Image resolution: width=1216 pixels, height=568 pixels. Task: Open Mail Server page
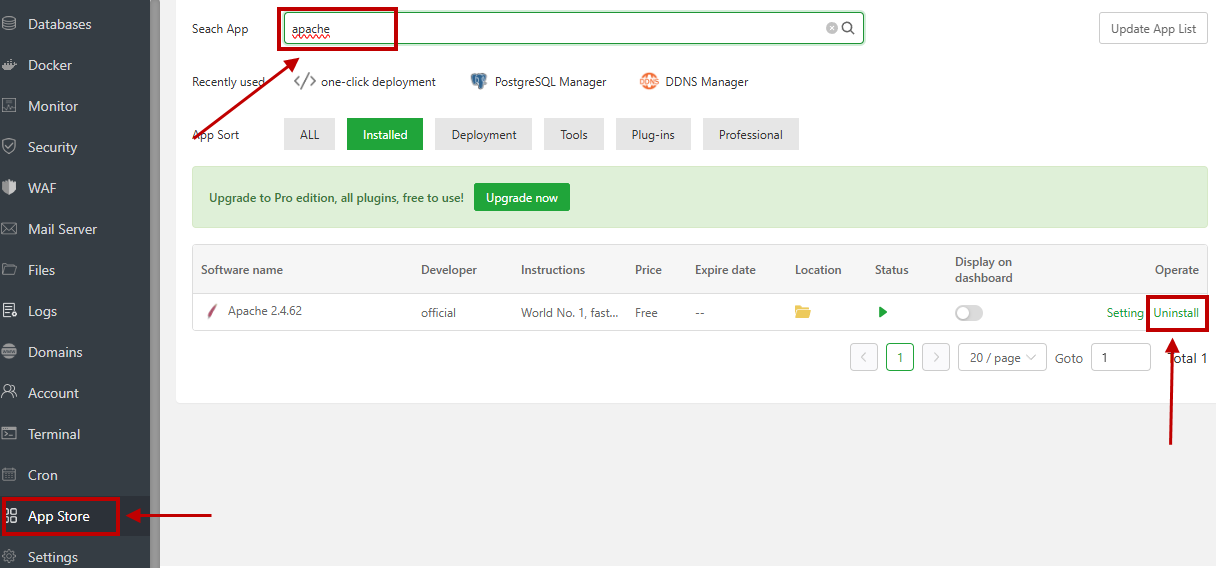click(x=62, y=229)
